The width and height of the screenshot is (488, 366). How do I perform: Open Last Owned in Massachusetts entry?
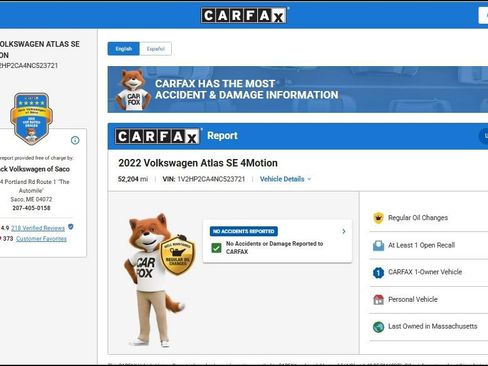click(x=429, y=327)
